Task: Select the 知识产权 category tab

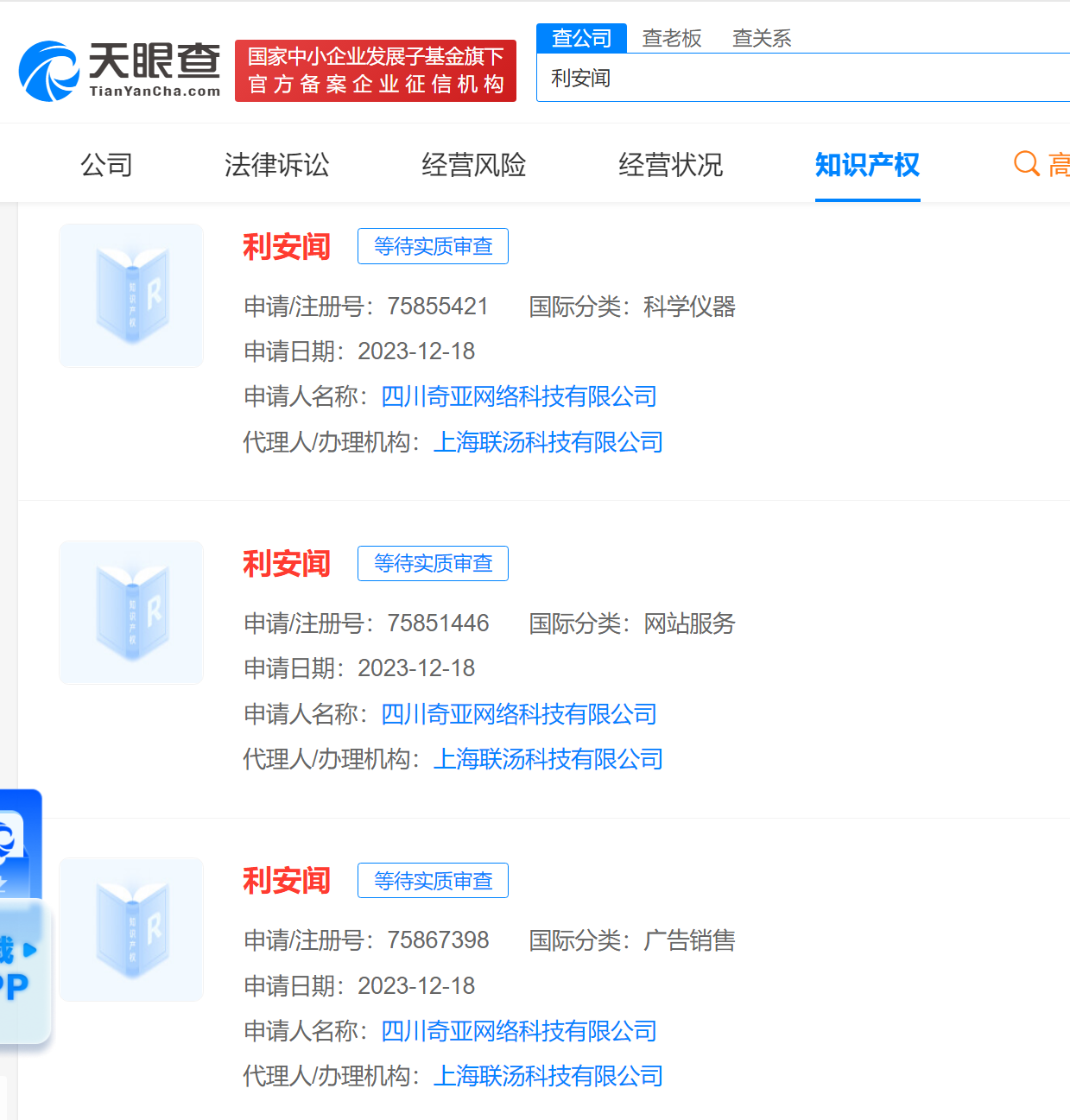Action: click(x=867, y=164)
